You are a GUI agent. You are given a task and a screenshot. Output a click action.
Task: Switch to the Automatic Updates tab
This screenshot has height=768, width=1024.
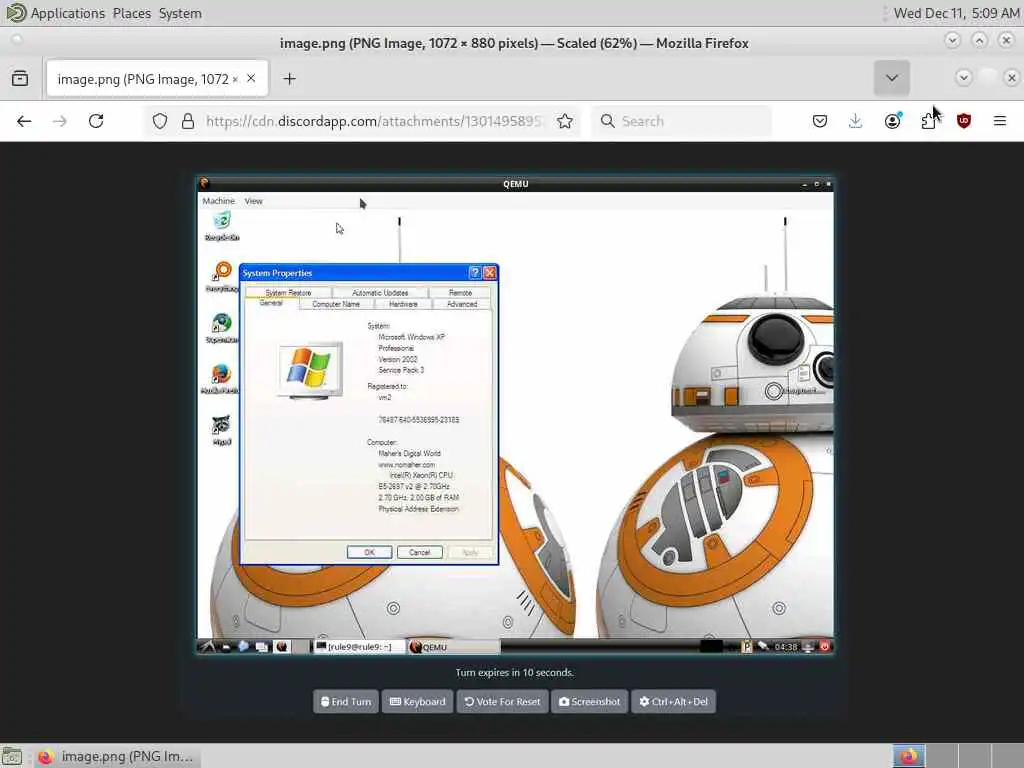pos(380,293)
